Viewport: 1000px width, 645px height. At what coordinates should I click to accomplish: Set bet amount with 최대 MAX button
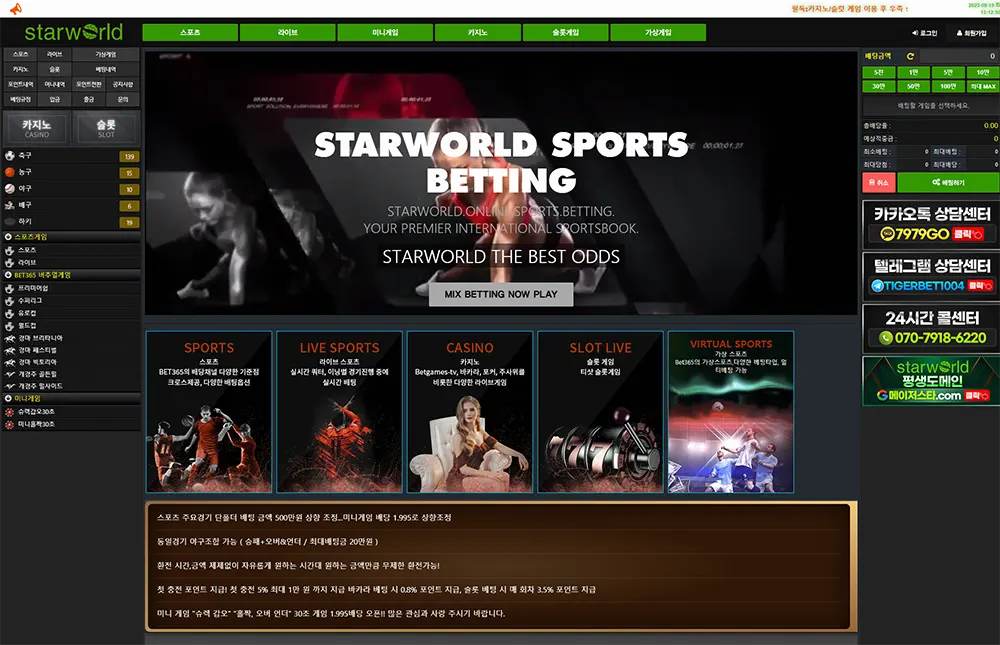point(983,87)
